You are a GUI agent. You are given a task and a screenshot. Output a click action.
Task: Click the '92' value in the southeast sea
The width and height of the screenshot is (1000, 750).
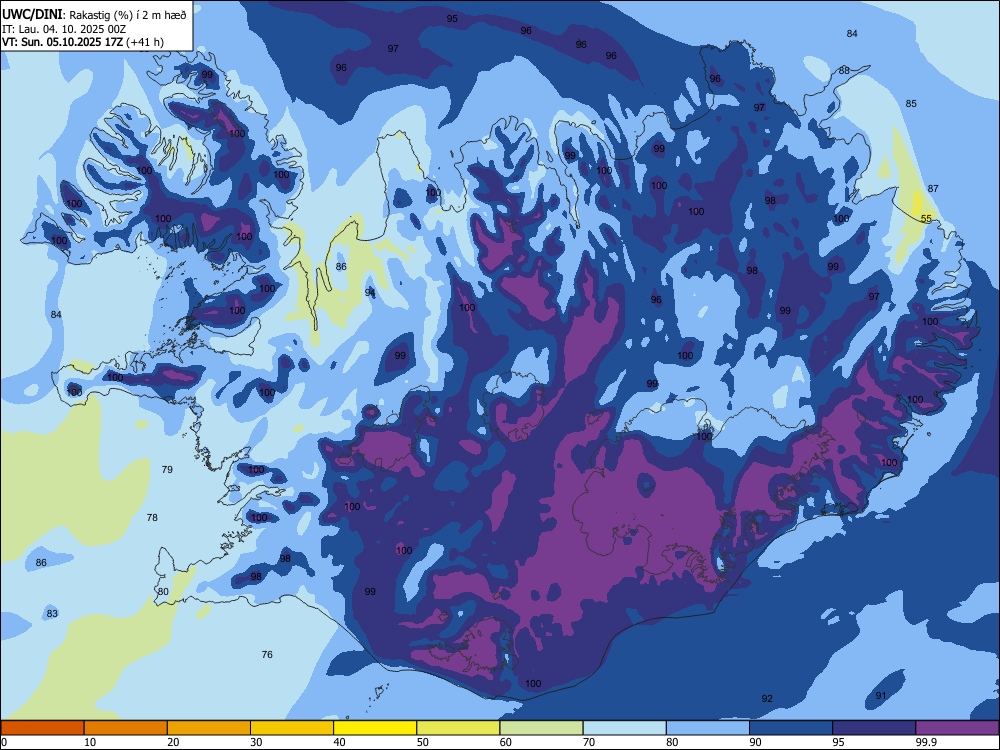coord(767,699)
